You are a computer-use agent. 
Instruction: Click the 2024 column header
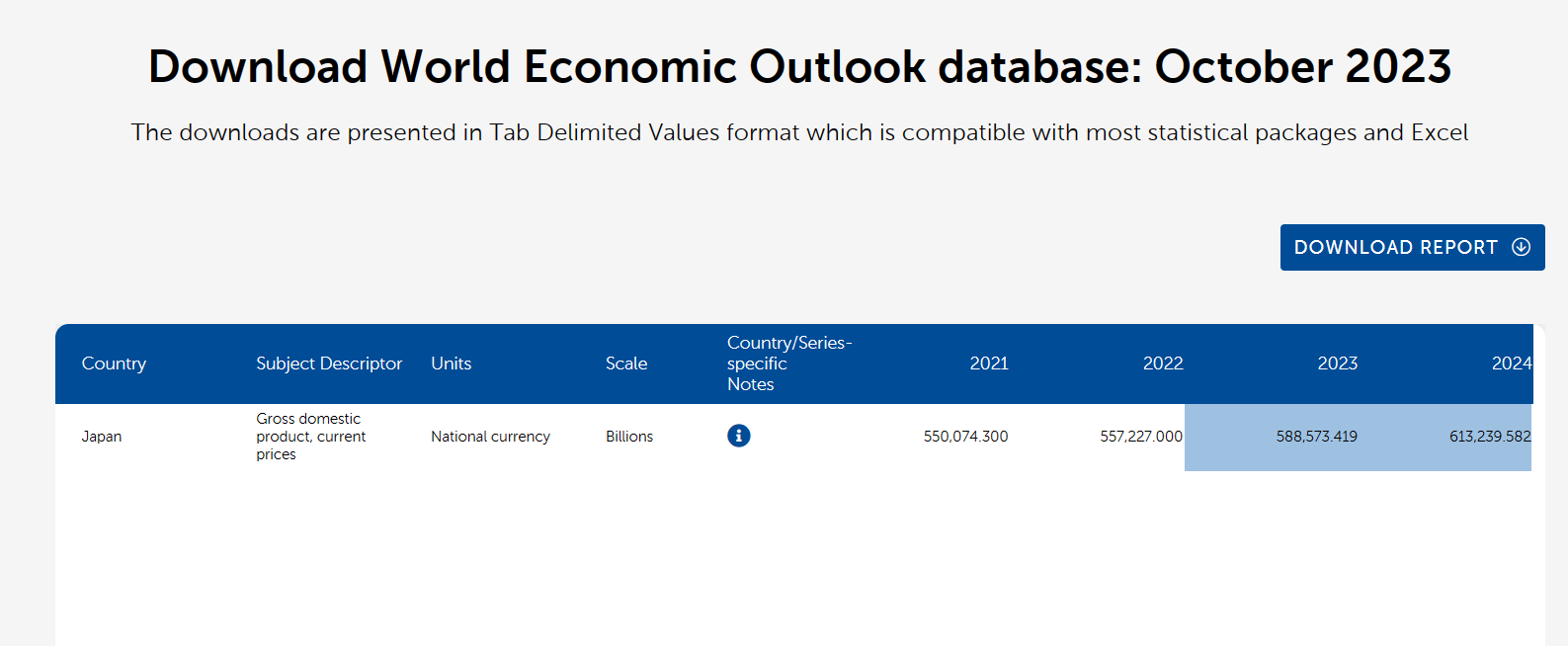1511,363
